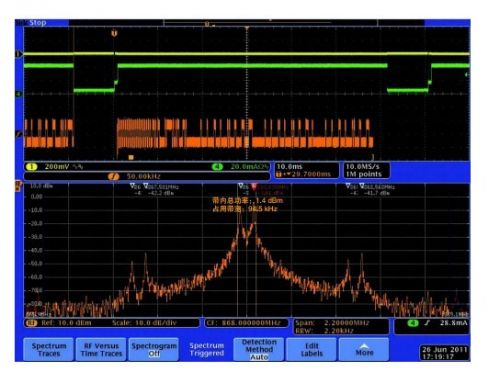
Task: Toggle the Spectrogram Off setting
Action: click(154, 349)
